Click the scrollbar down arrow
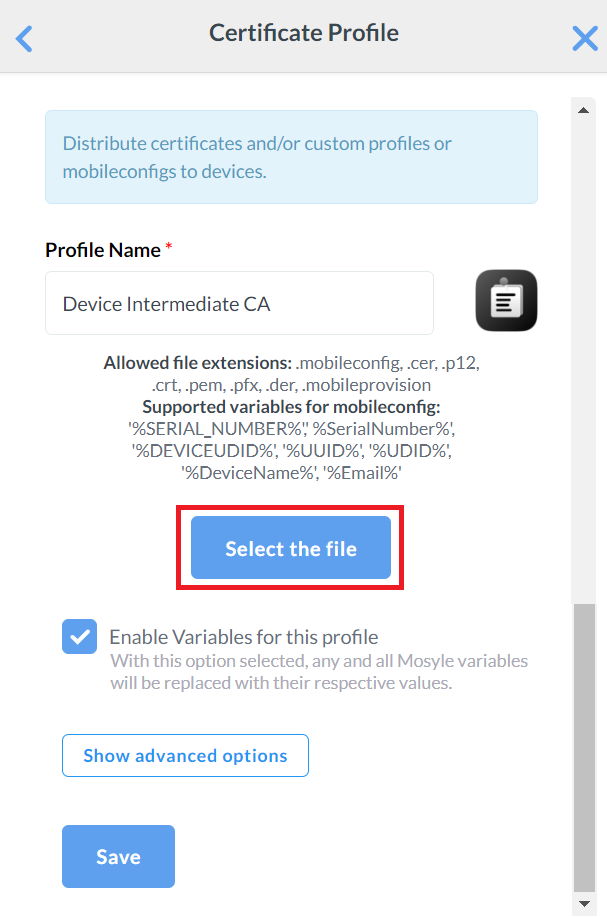 (584, 902)
